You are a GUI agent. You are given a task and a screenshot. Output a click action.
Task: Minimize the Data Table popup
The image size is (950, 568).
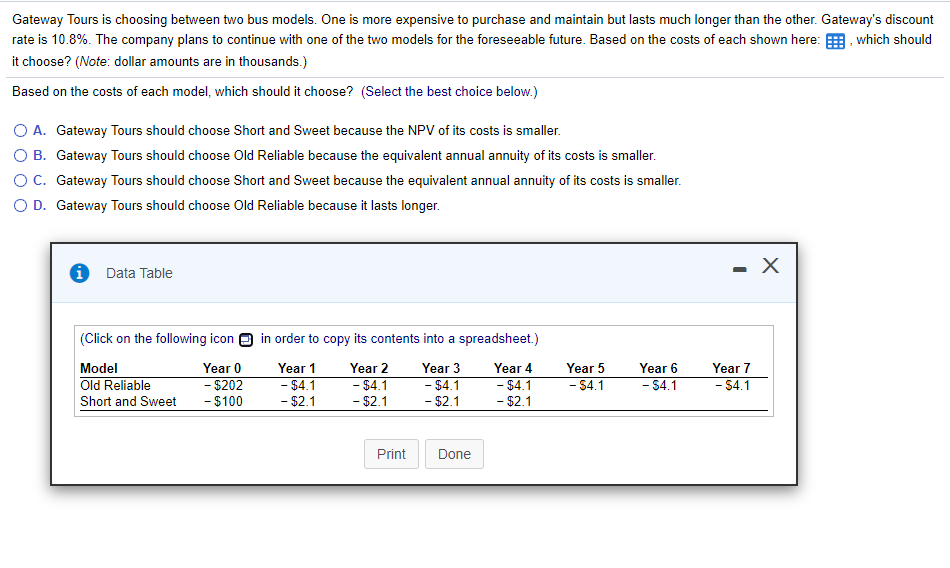pos(739,269)
